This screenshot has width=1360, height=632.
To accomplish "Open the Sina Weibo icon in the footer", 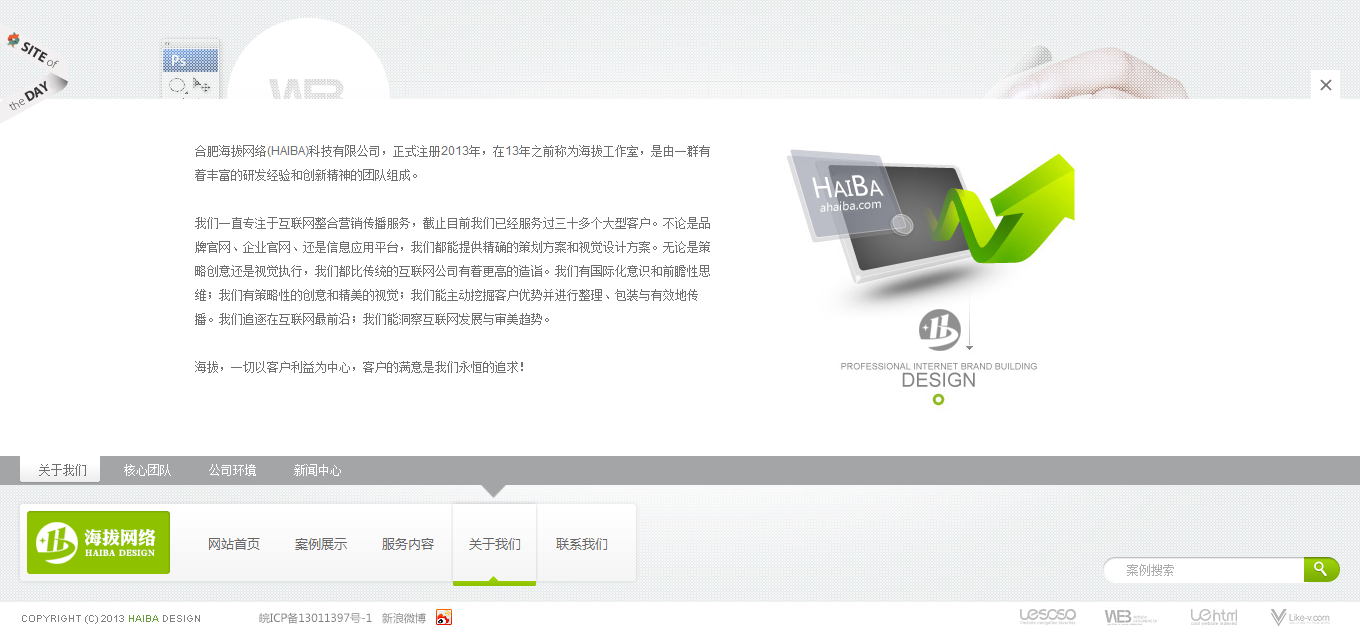I will 444,618.
